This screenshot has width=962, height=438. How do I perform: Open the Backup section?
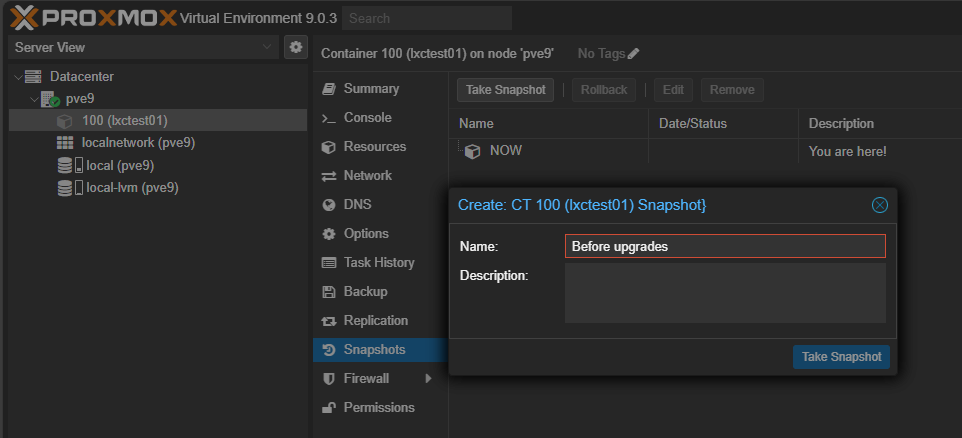(x=365, y=292)
